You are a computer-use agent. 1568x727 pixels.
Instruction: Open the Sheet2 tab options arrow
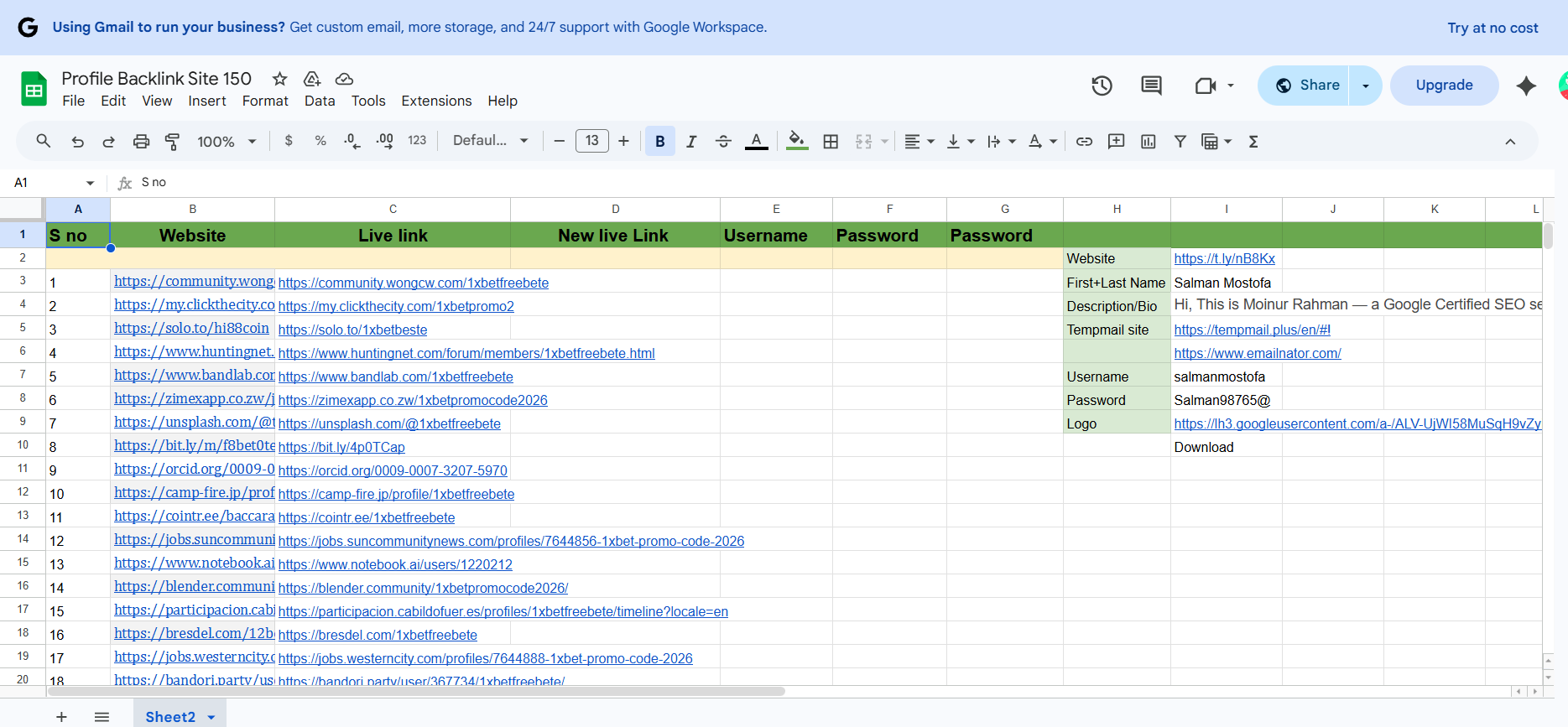[211, 717]
